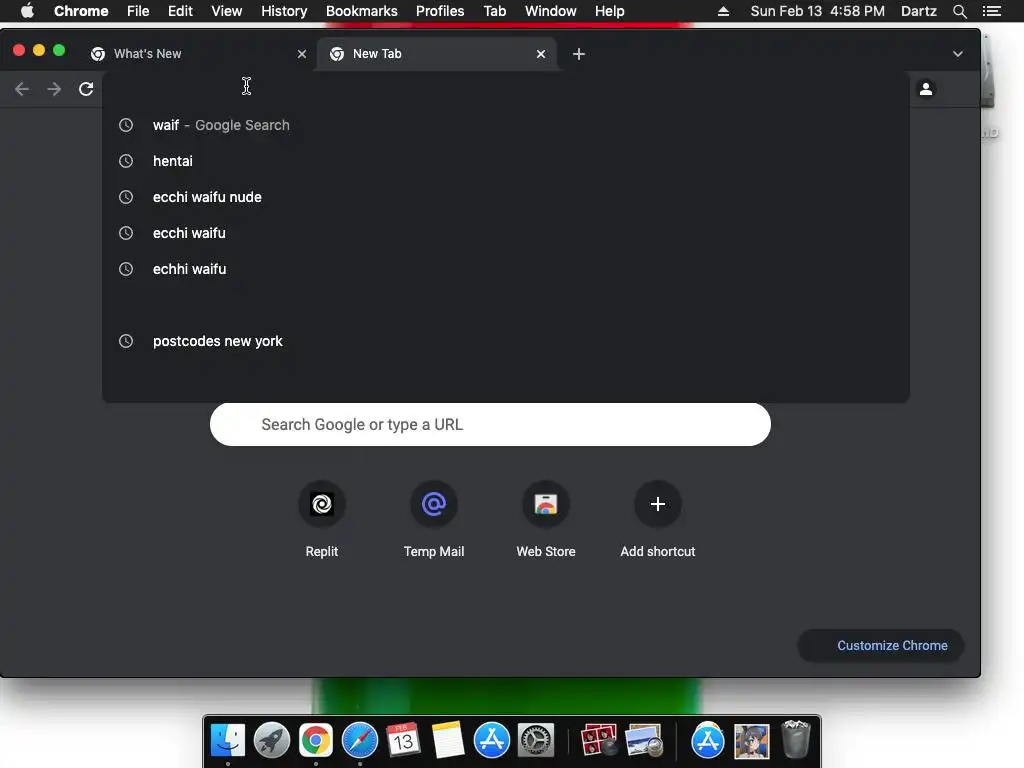Open the Replit shortcut
The width and height of the screenshot is (1024, 768).
click(x=322, y=519)
